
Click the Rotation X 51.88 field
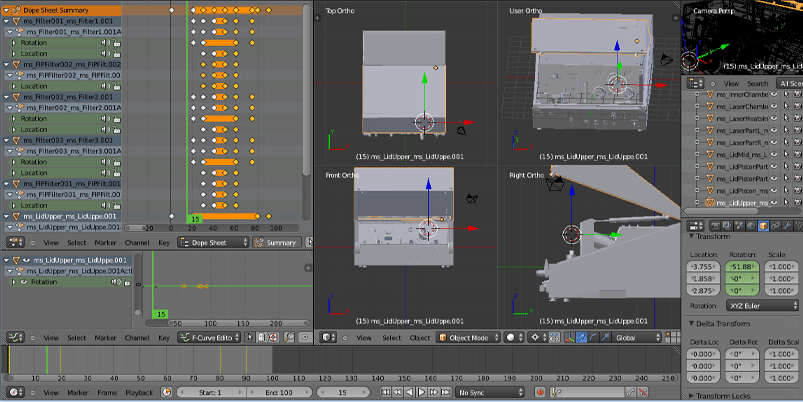[x=742, y=267]
